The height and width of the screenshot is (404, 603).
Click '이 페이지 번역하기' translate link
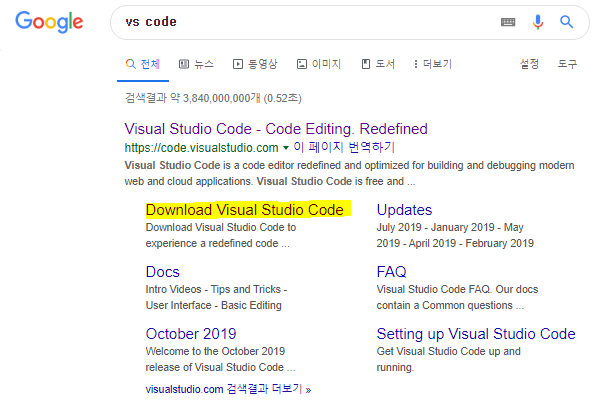(344, 147)
